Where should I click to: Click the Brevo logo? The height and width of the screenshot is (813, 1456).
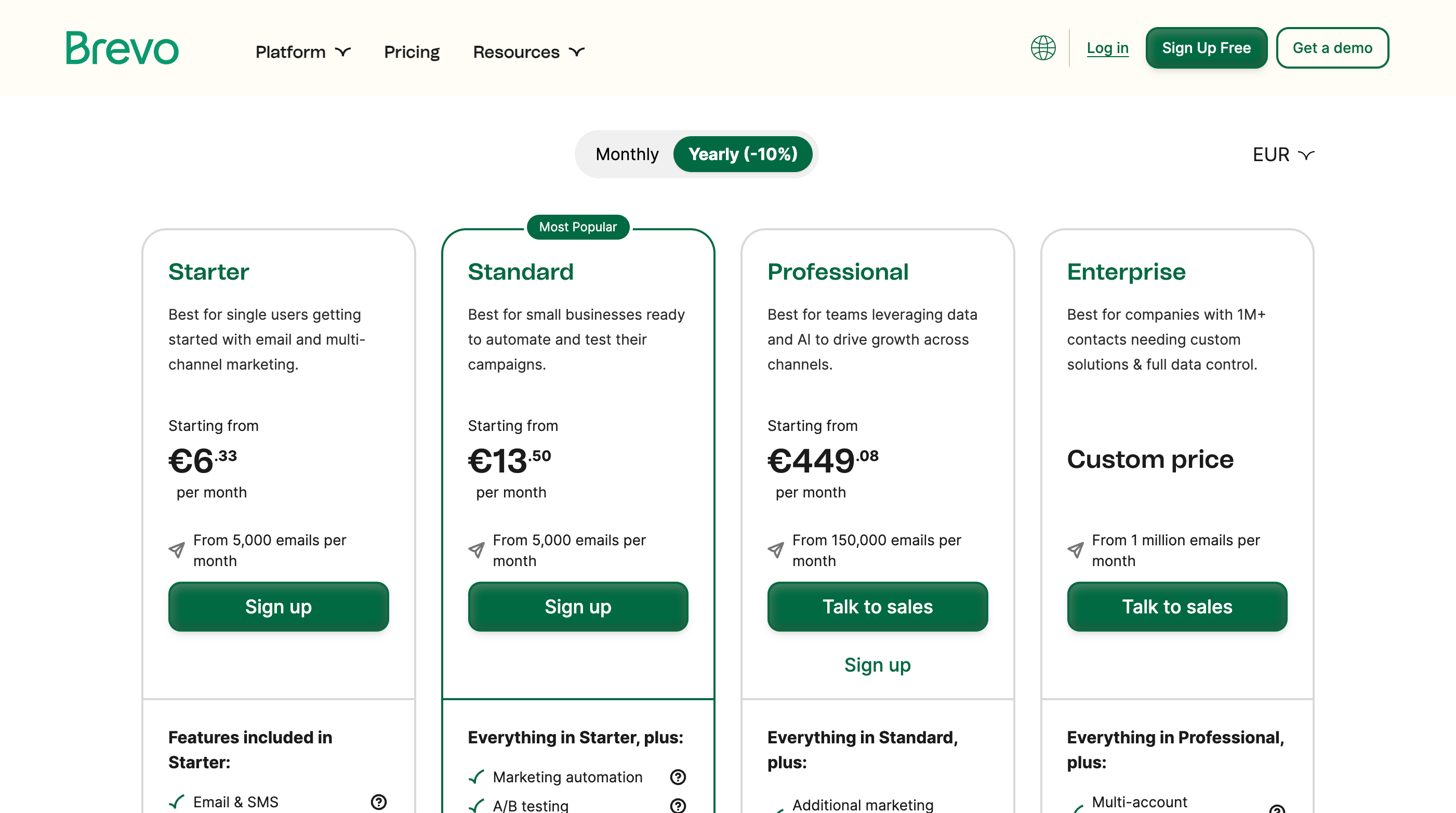tap(122, 48)
